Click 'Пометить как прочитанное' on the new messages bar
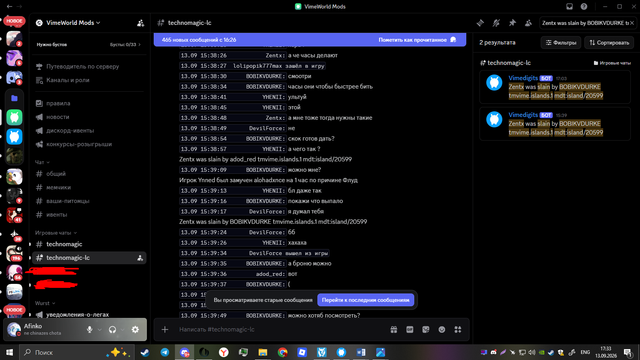This screenshot has width=640, height=360. [x=417, y=40]
